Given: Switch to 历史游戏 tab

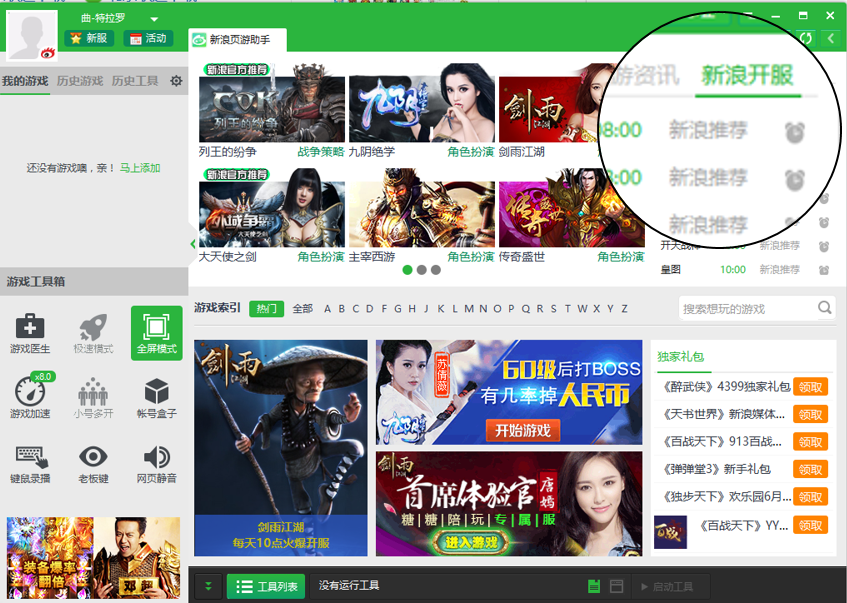Looking at the screenshot, I should pyautogui.click(x=80, y=81).
